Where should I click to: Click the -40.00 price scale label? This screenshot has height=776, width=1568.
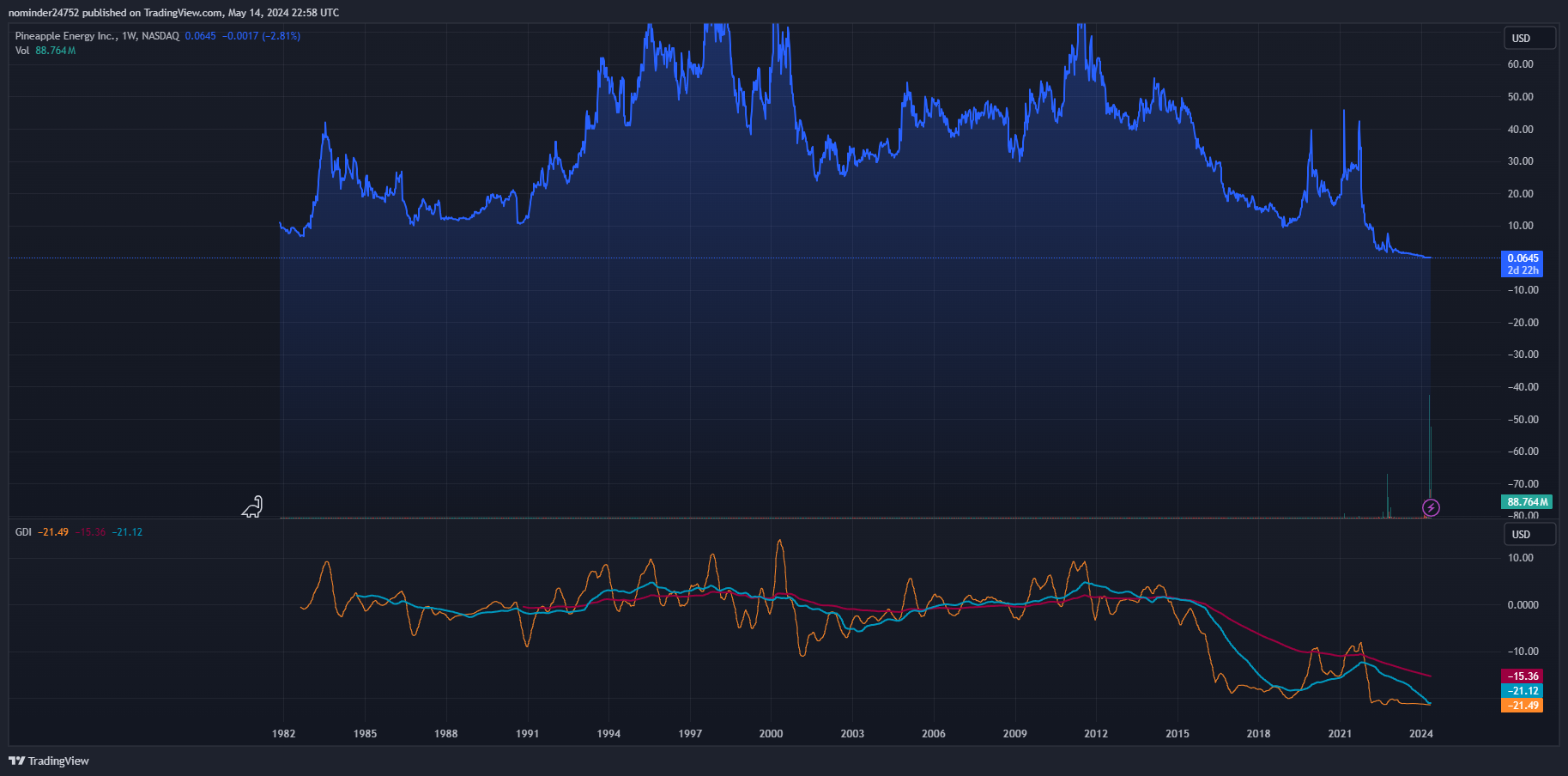click(x=1523, y=387)
